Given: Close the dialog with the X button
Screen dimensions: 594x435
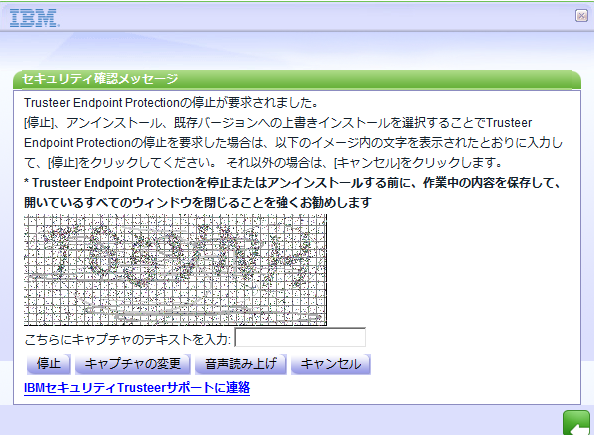Looking at the screenshot, I should coord(581,16).
